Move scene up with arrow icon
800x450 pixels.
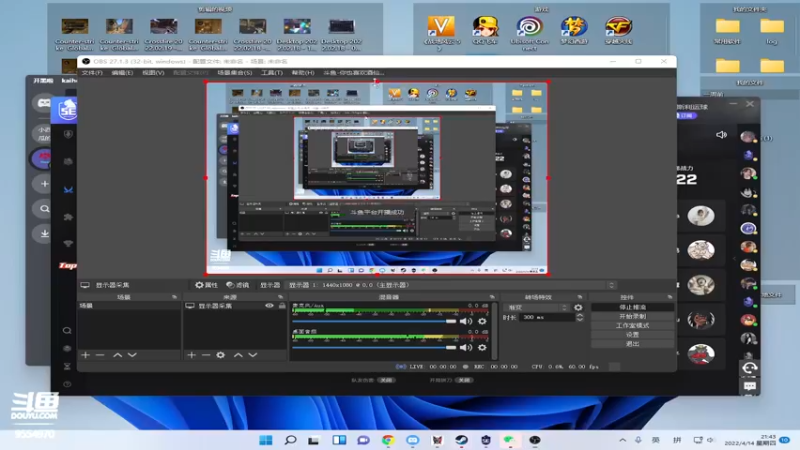(117, 355)
